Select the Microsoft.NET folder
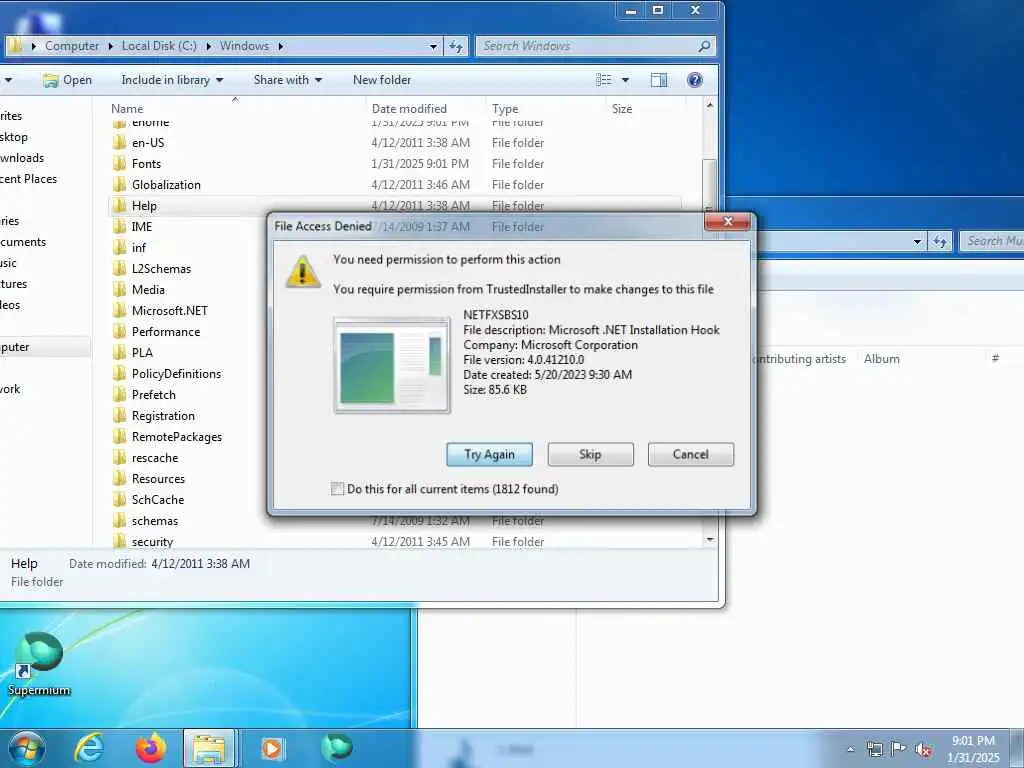1024x768 pixels. 170,311
